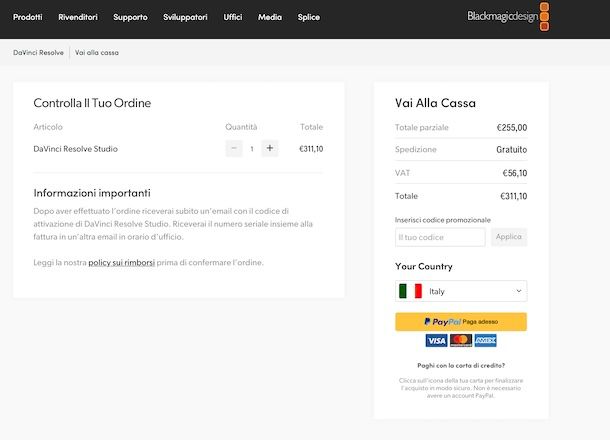
Task: Open the Prodotti menu
Action: (x=28, y=17)
